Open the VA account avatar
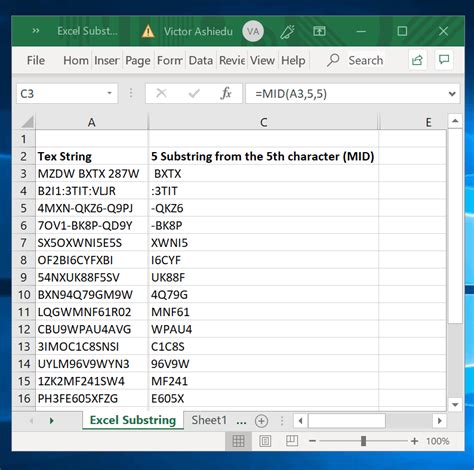The image size is (474, 470). pos(253,31)
